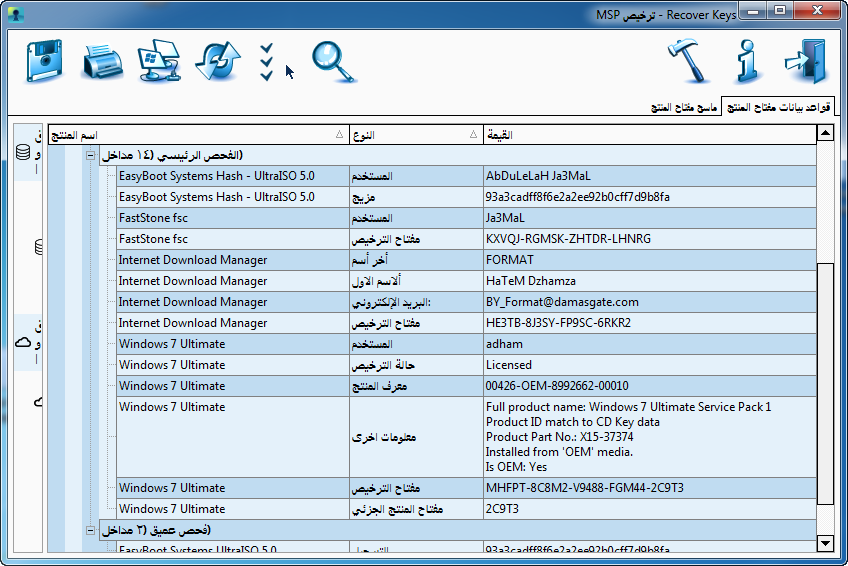Select email BY_Format@damasgate.com
The width and height of the screenshot is (848, 566).
[650, 302]
